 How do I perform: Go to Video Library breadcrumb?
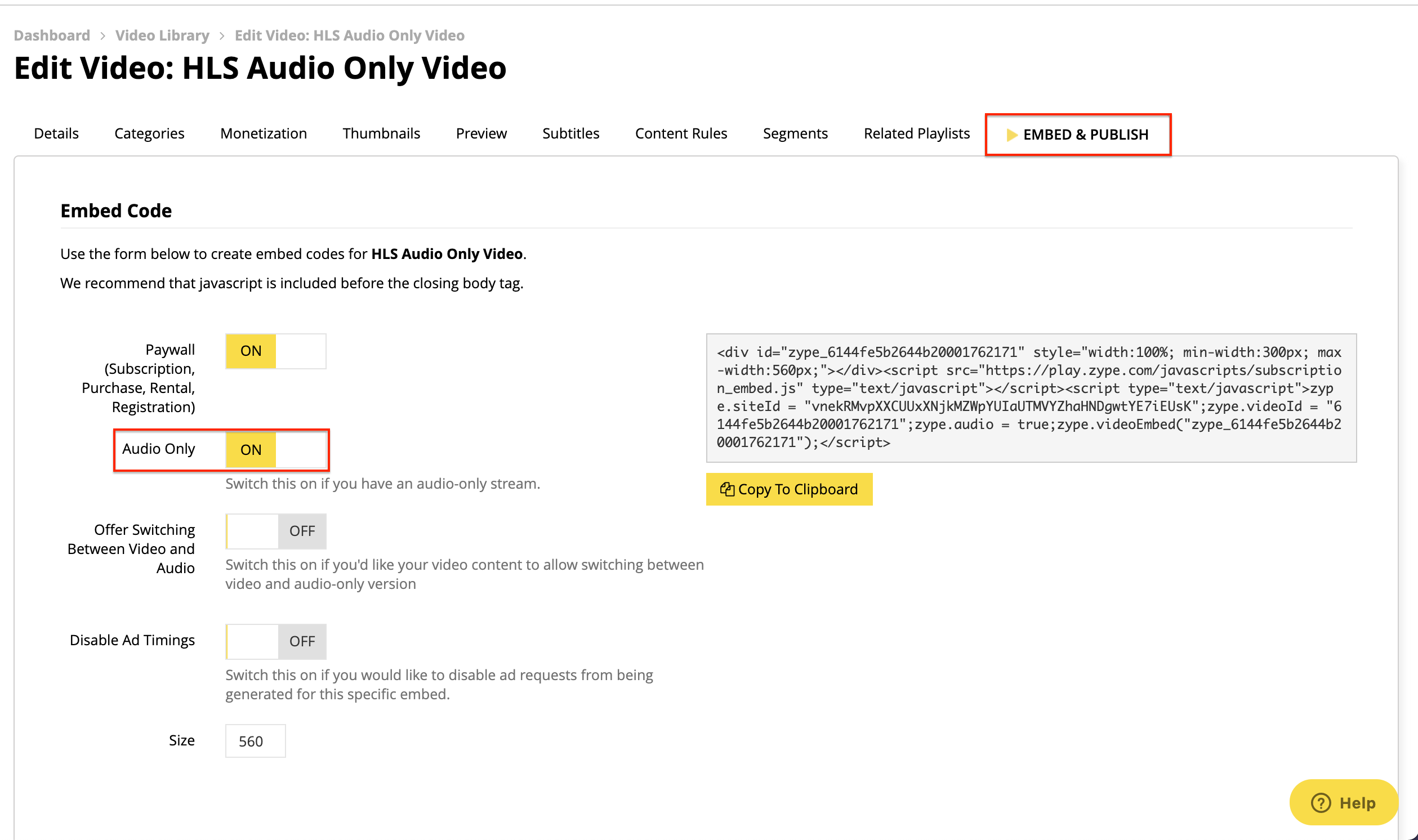(x=162, y=35)
